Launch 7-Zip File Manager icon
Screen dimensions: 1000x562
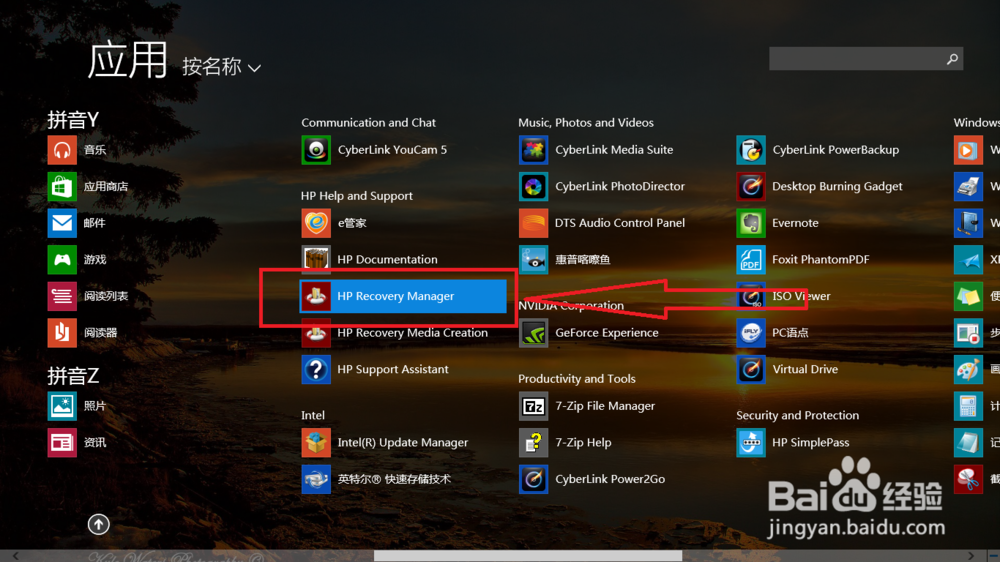point(533,406)
